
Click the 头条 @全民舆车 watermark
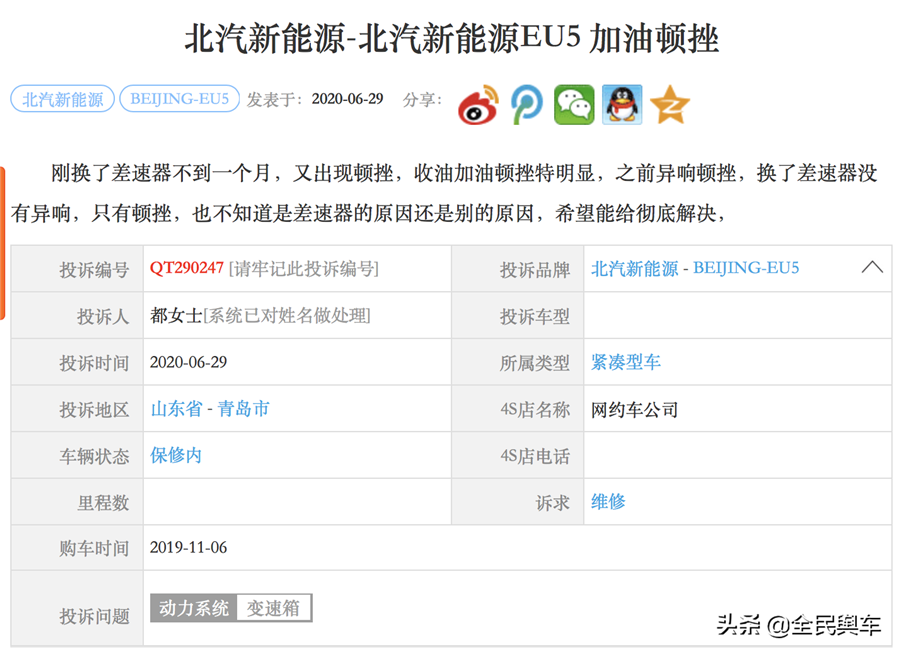(x=798, y=625)
